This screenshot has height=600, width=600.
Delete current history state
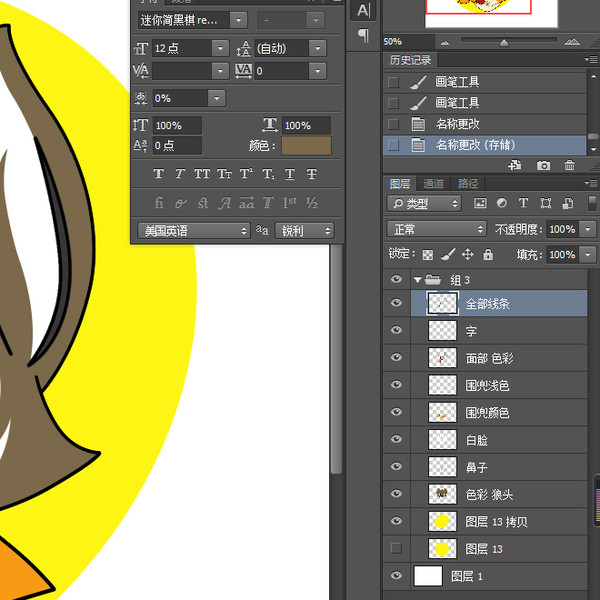[x=569, y=165]
